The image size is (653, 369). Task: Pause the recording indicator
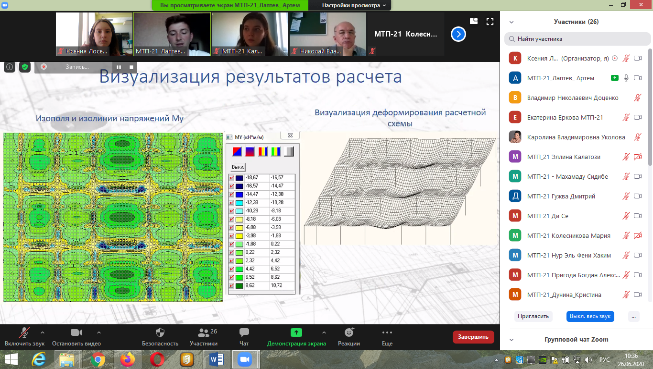pos(119,67)
